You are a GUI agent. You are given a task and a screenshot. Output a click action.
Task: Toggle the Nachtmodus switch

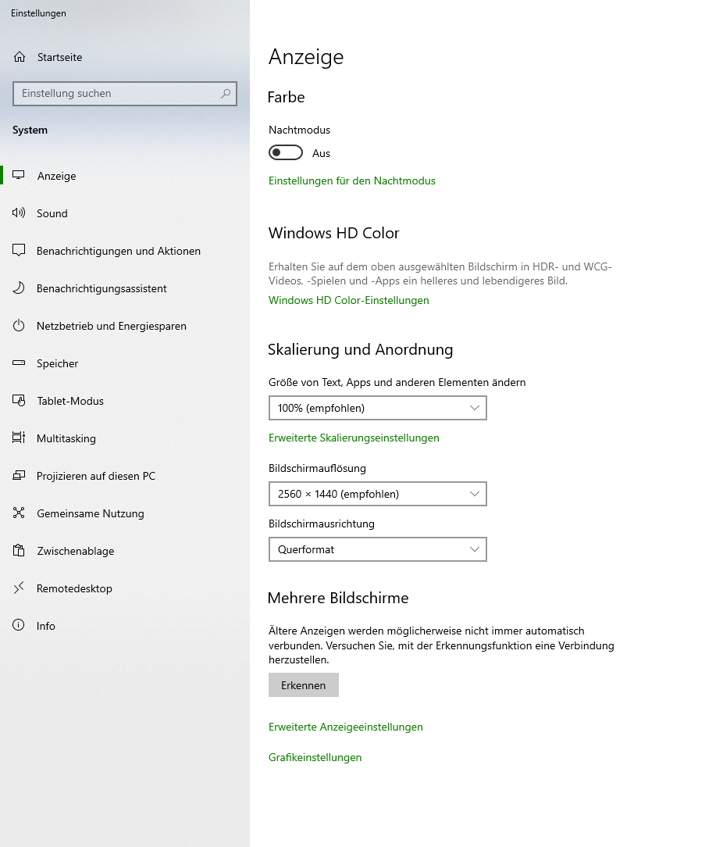click(285, 153)
